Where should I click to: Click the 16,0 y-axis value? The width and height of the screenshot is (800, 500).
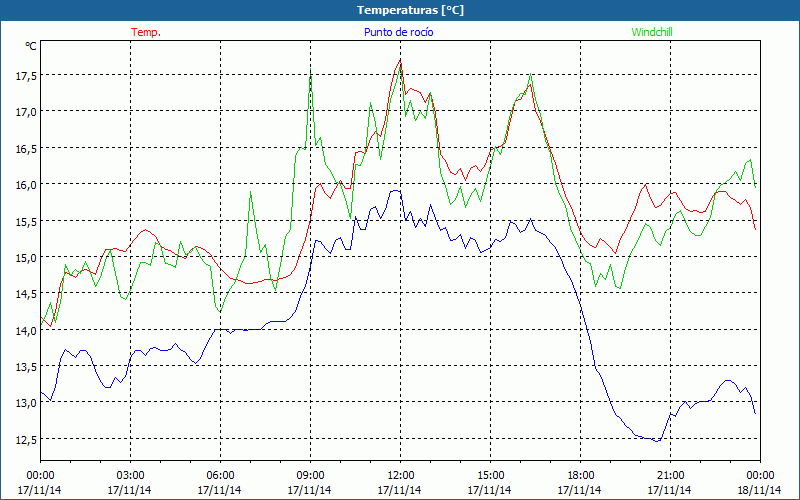point(26,185)
